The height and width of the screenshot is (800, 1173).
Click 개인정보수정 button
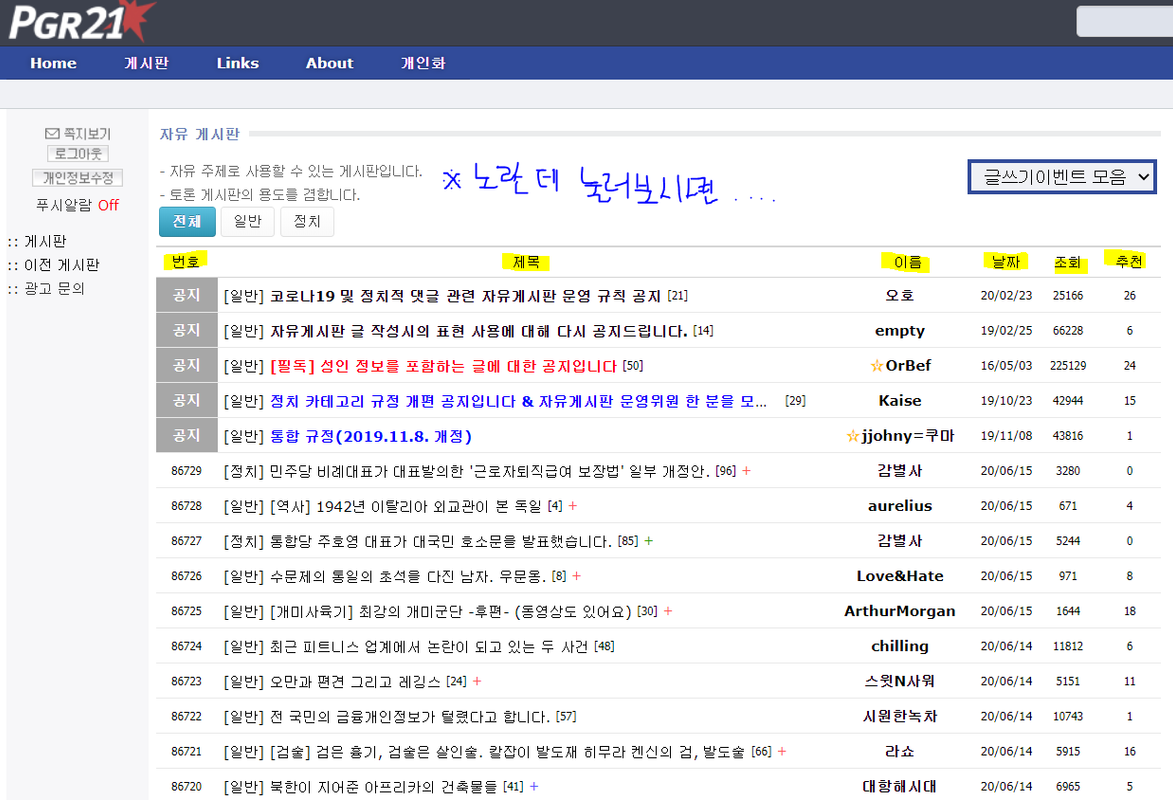coord(78,178)
